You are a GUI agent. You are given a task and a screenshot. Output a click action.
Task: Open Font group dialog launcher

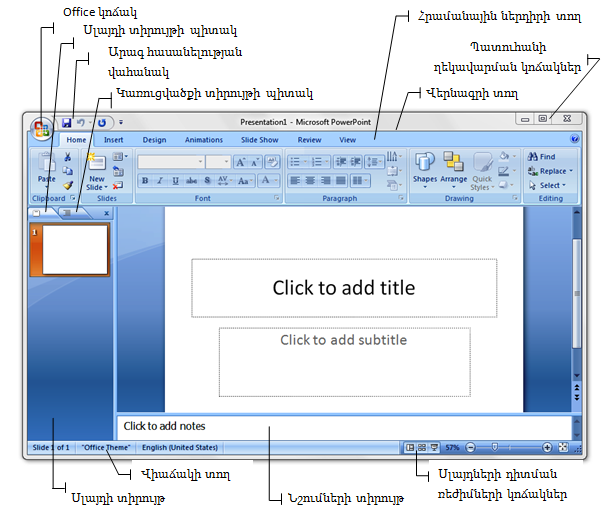coord(277,198)
